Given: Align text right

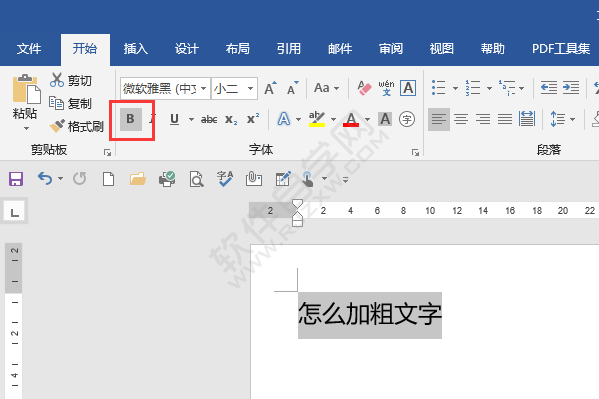Looking at the screenshot, I should (483, 119).
